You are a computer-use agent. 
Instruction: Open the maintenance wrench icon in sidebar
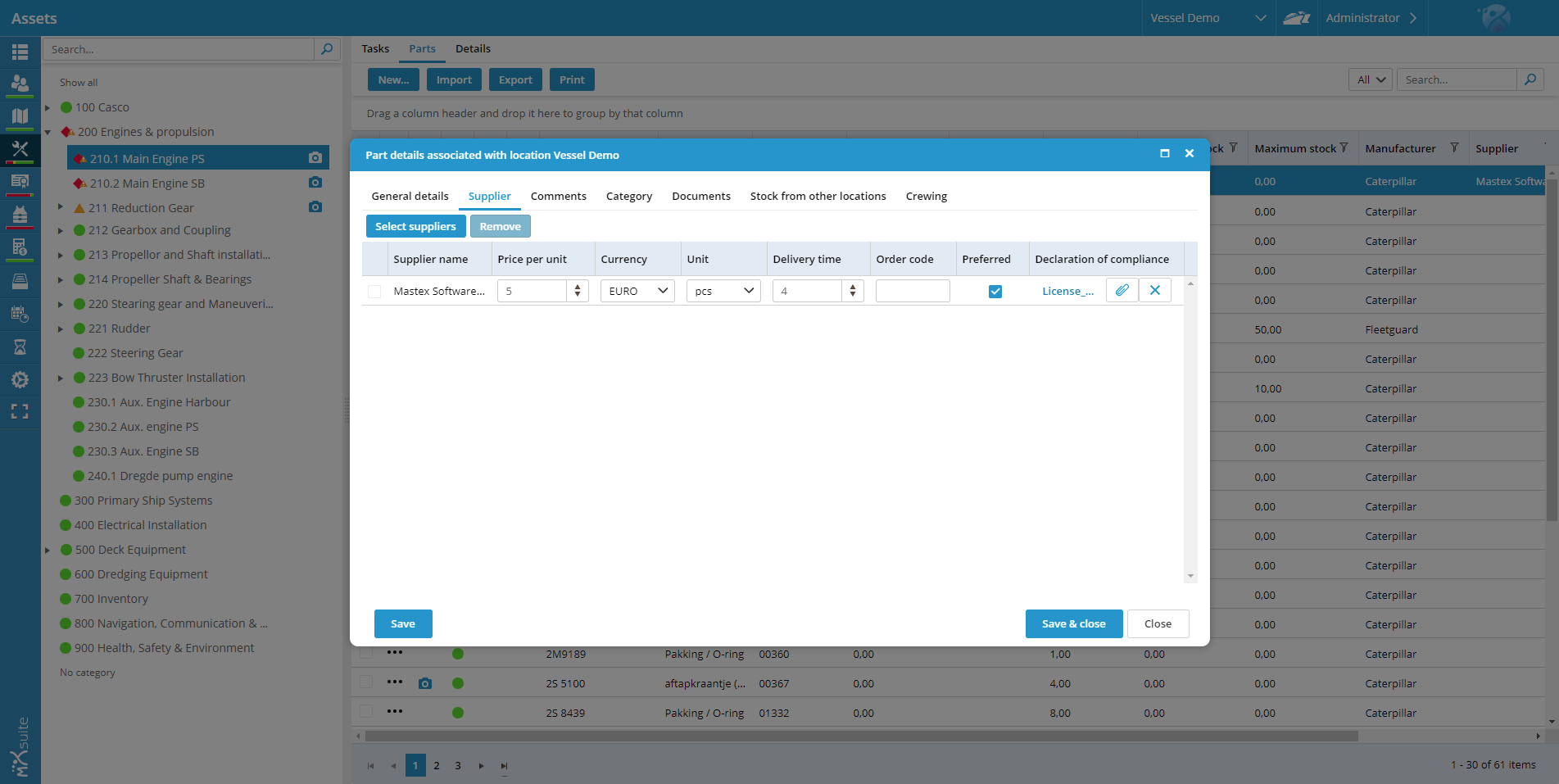tap(20, 149)
